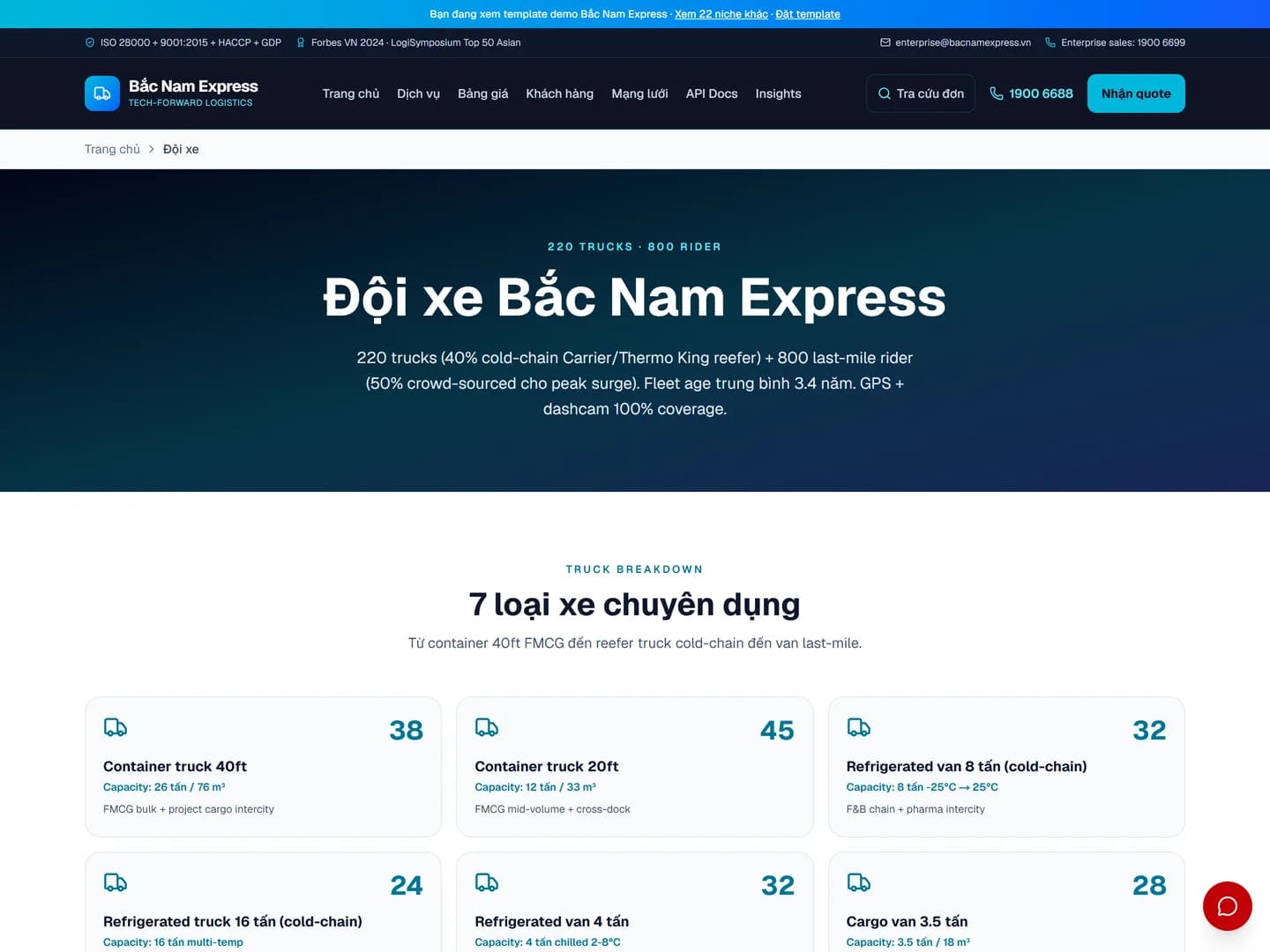Open the red chat bubble widget
Image resolution: width=1270 pixels, height=952 pixels.
point(1227,906)
